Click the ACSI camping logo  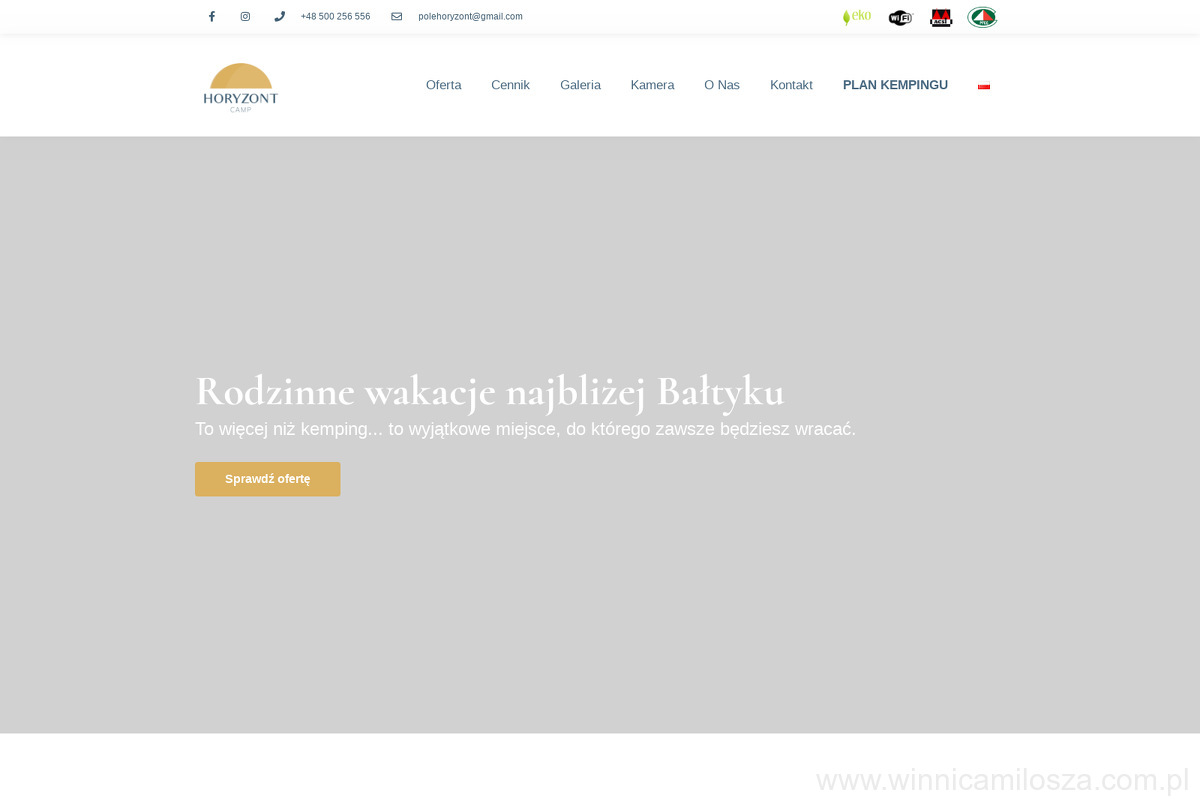tap(941, 17)
